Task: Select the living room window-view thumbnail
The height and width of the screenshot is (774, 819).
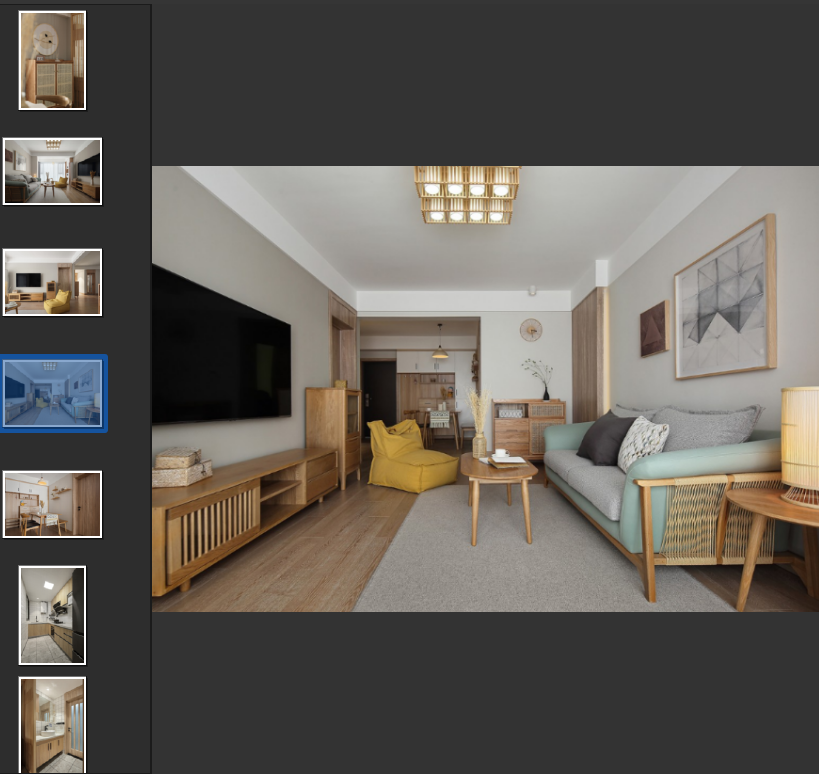Action: click(x=52, y=171)
